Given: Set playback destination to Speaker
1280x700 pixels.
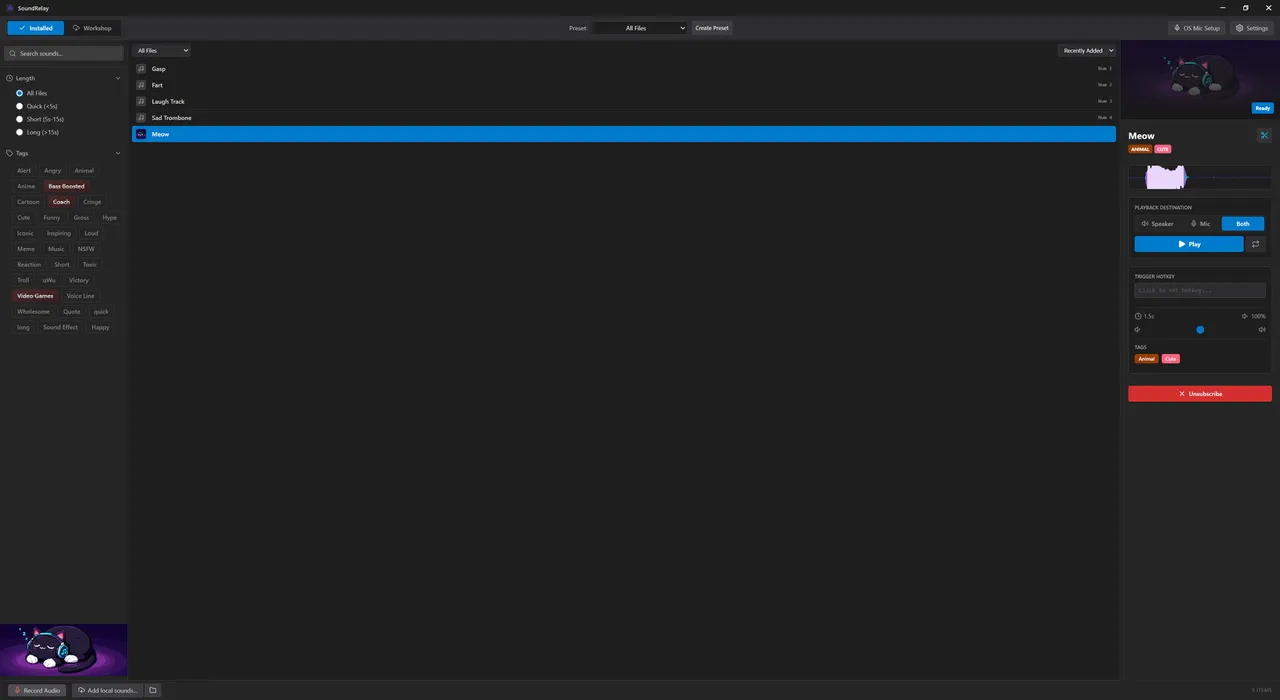Looking at the screenshot, I should [1157, 224].
